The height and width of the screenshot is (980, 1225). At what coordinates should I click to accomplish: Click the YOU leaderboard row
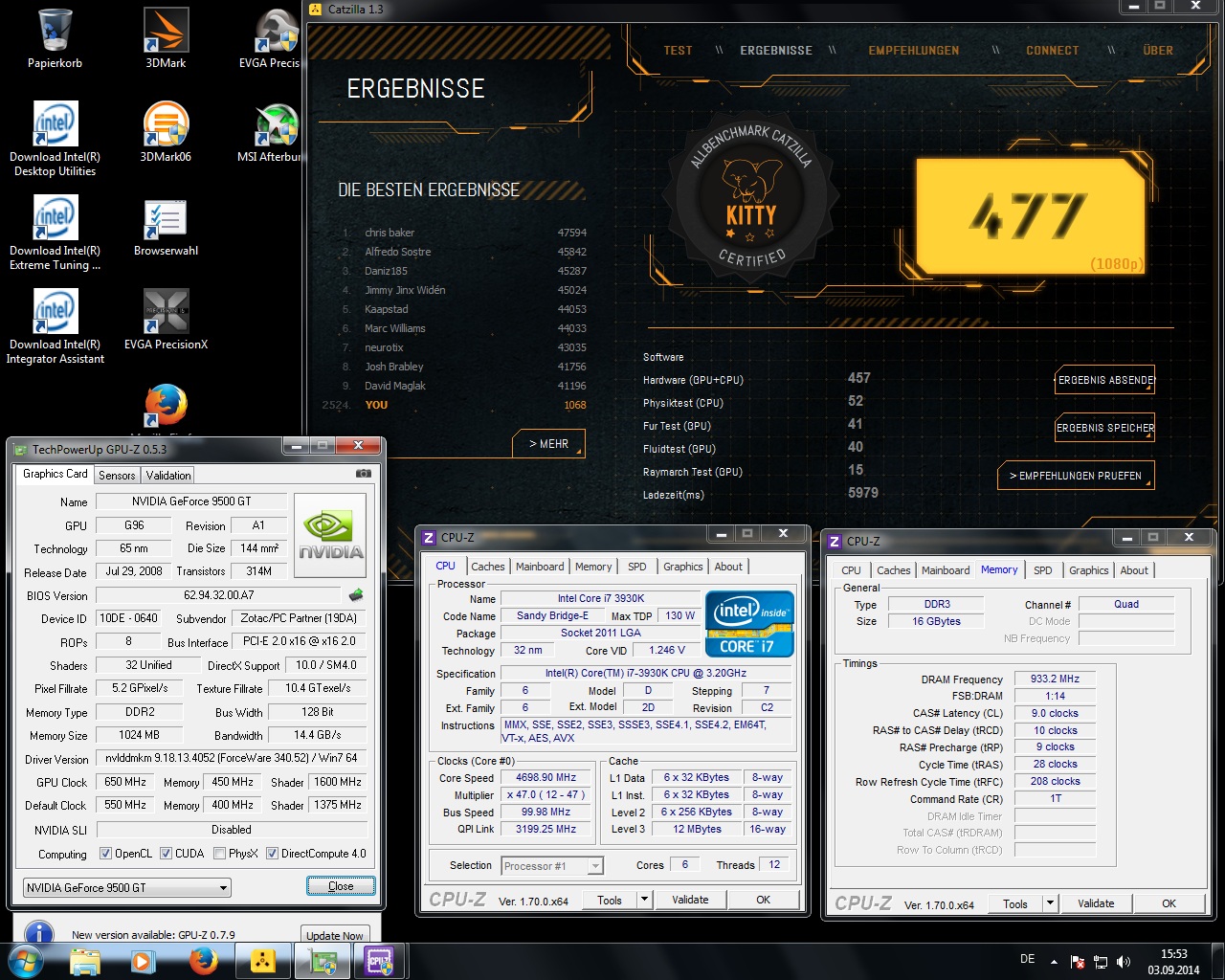[x=455, y=405]
